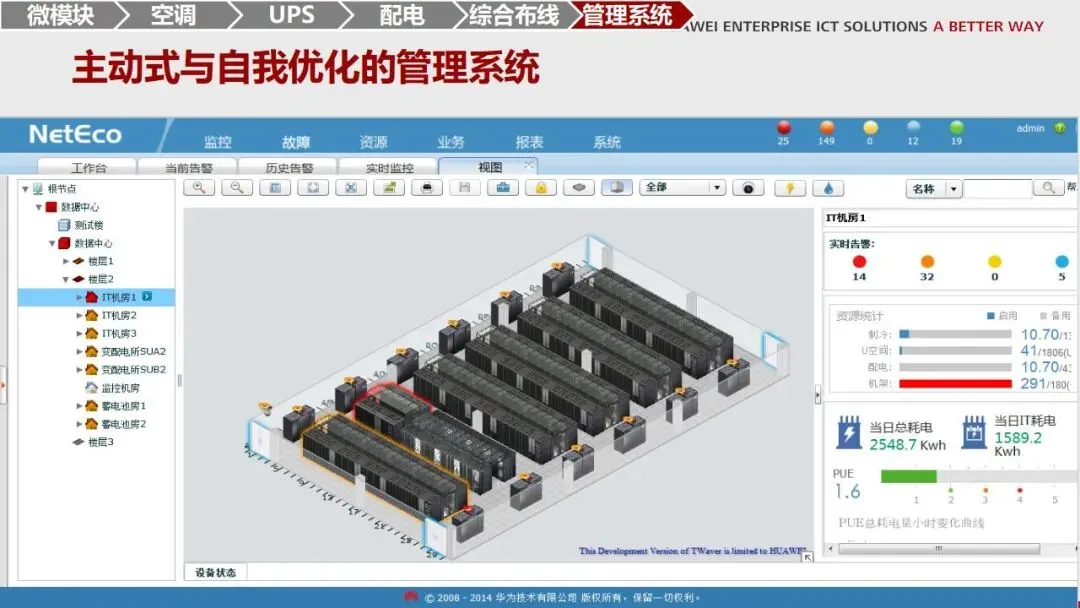Viewport: 1080px width, 608px height.
Task: Toggle the 备用 legend in resource statistics
Action: pyautogui.click(x=1055, y=315)
